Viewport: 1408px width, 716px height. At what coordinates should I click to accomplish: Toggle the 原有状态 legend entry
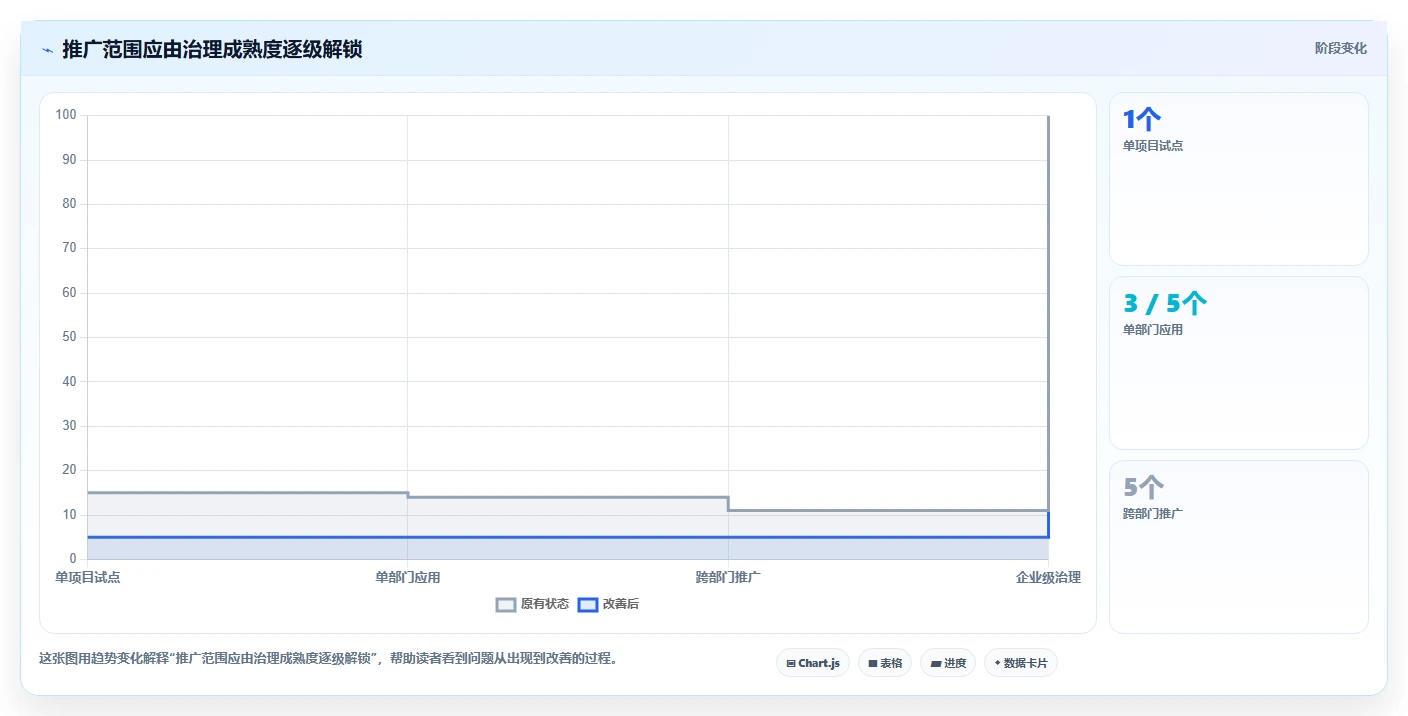pyautogui.click(x=532, y=604)
